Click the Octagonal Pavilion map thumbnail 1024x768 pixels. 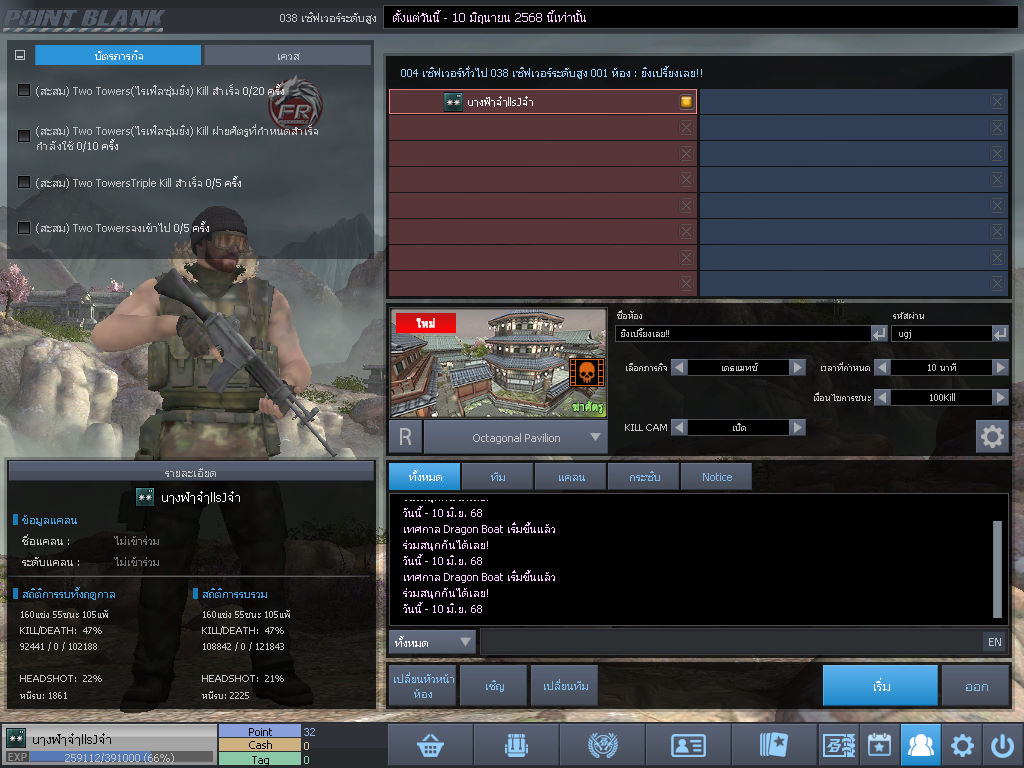[498, 363]
